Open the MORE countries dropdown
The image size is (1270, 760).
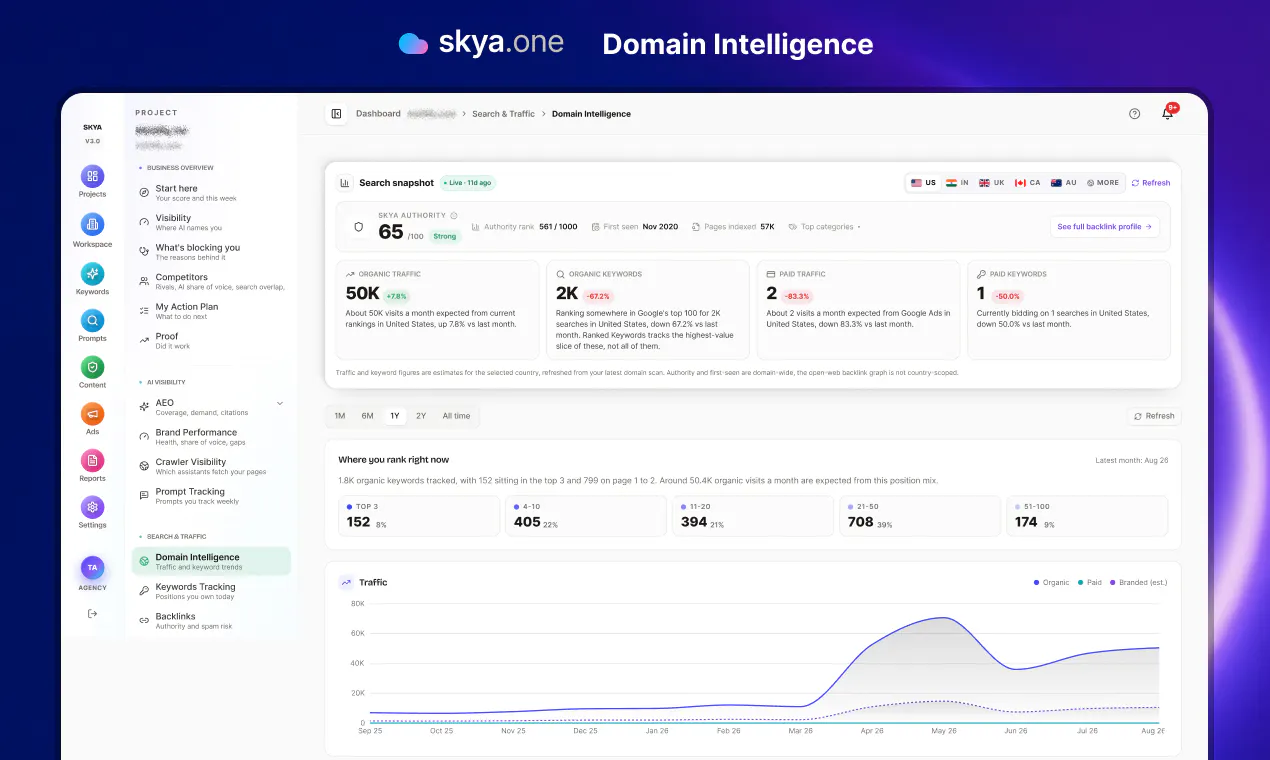[1102, 183]
